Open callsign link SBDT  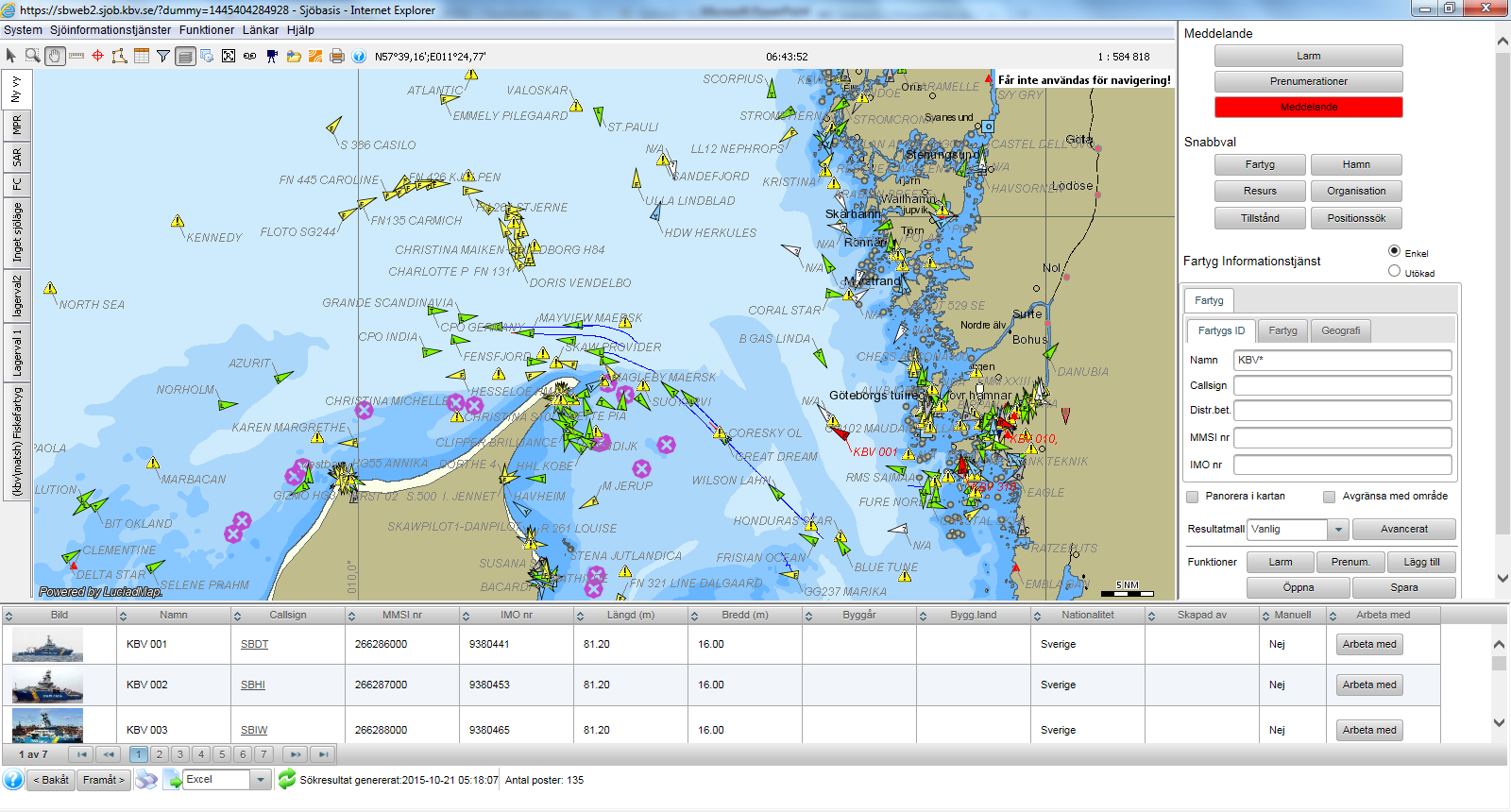[254, 644]
